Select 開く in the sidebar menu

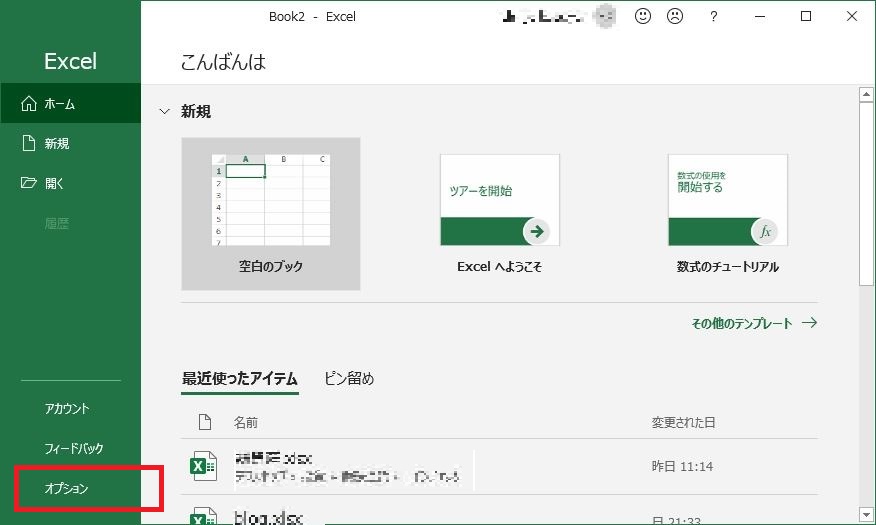[70, 183]
